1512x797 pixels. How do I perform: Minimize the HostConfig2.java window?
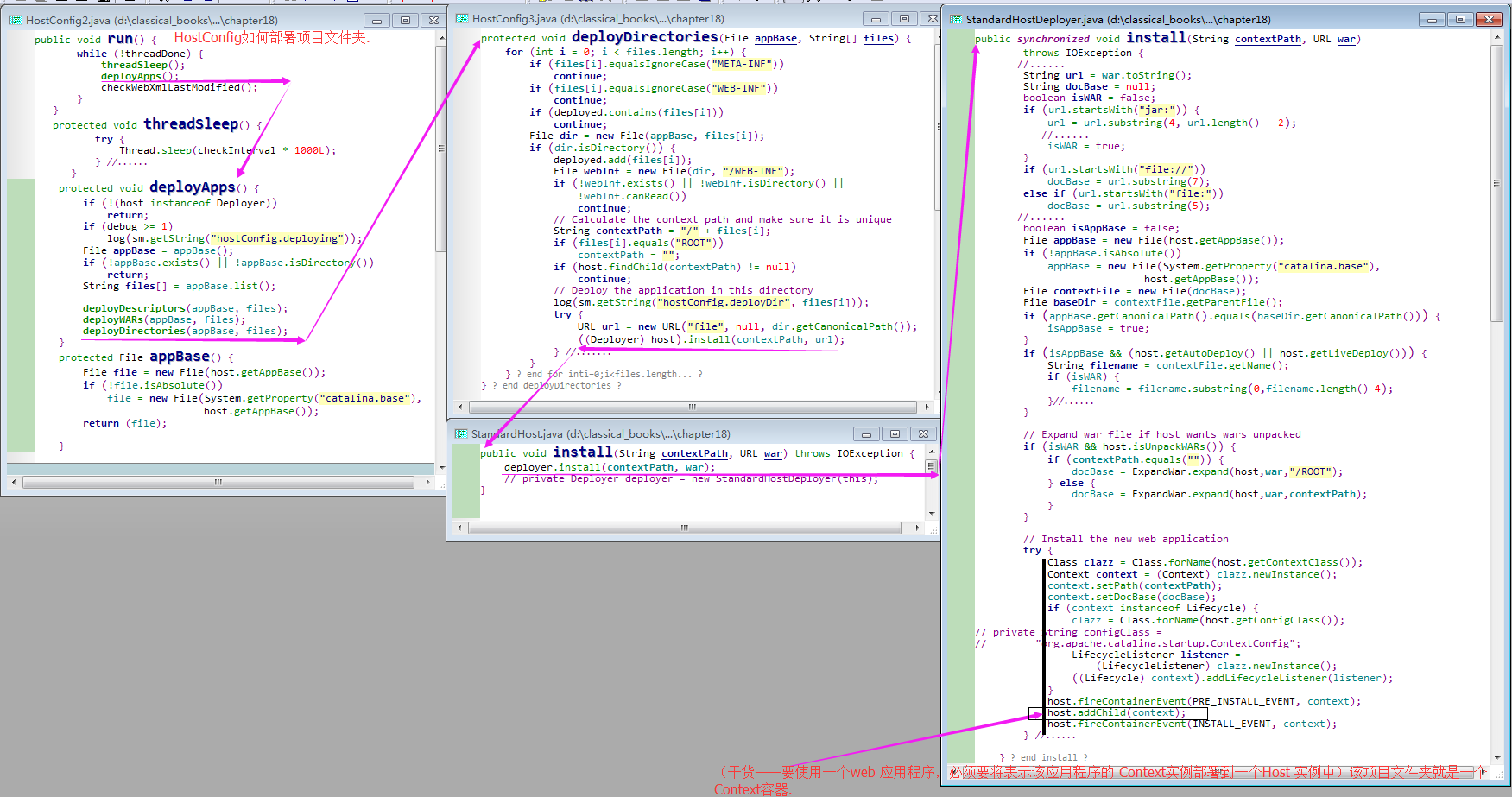pos(376,20)
